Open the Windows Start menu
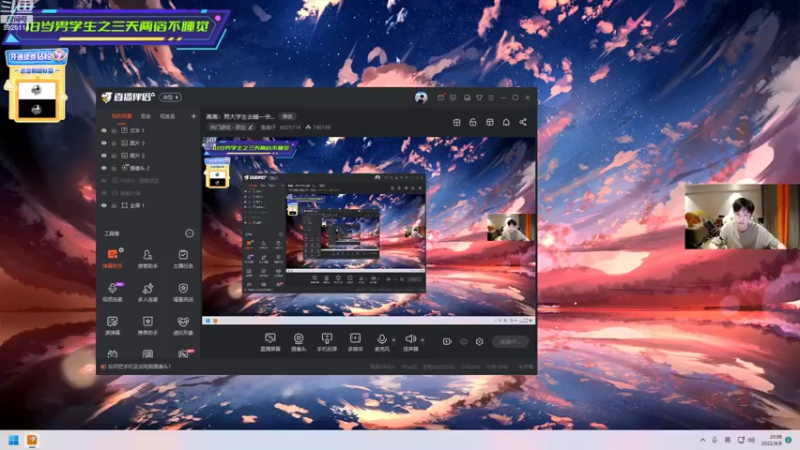This screenshot has height=450, width=800. coord(14,440)
